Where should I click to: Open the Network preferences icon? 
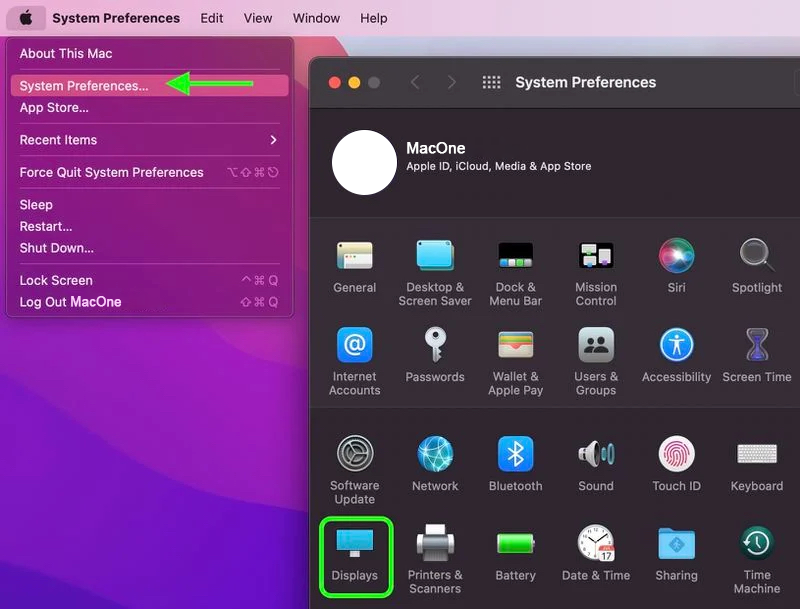click(435, 464)
